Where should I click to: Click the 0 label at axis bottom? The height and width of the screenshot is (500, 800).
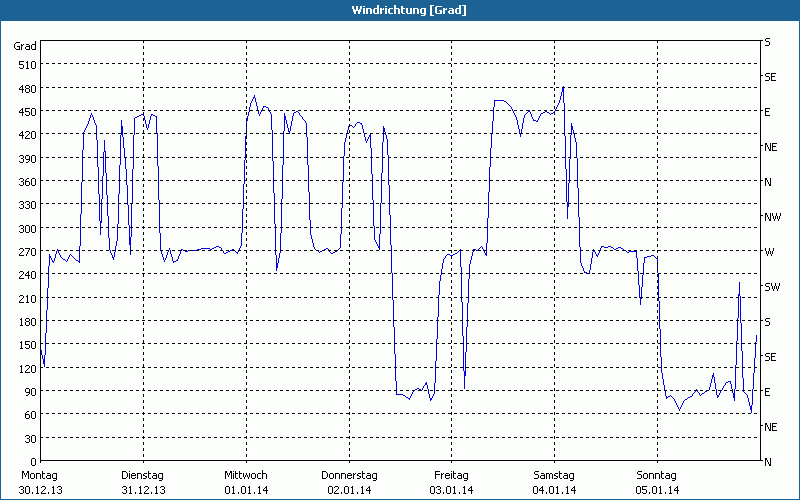click(x=32, y=462)
